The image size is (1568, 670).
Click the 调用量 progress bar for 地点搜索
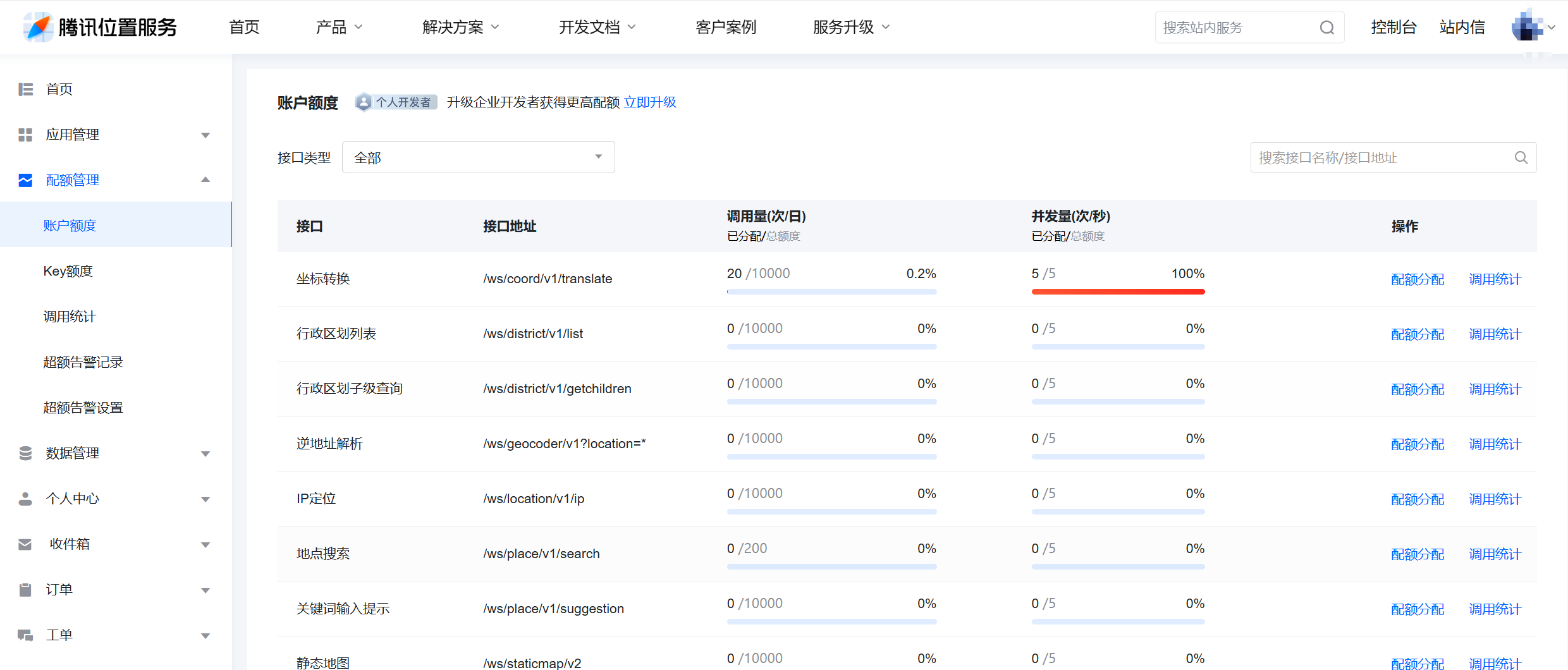point(831,566)
